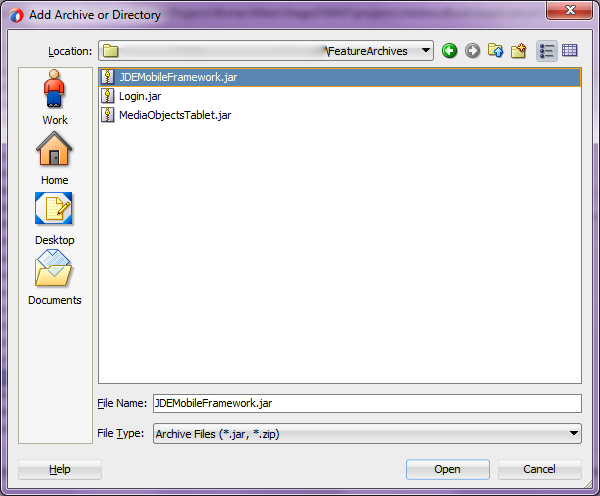This screenshot has height=496, width=600.
Task: Switch to details view
Action: (569, 51)
